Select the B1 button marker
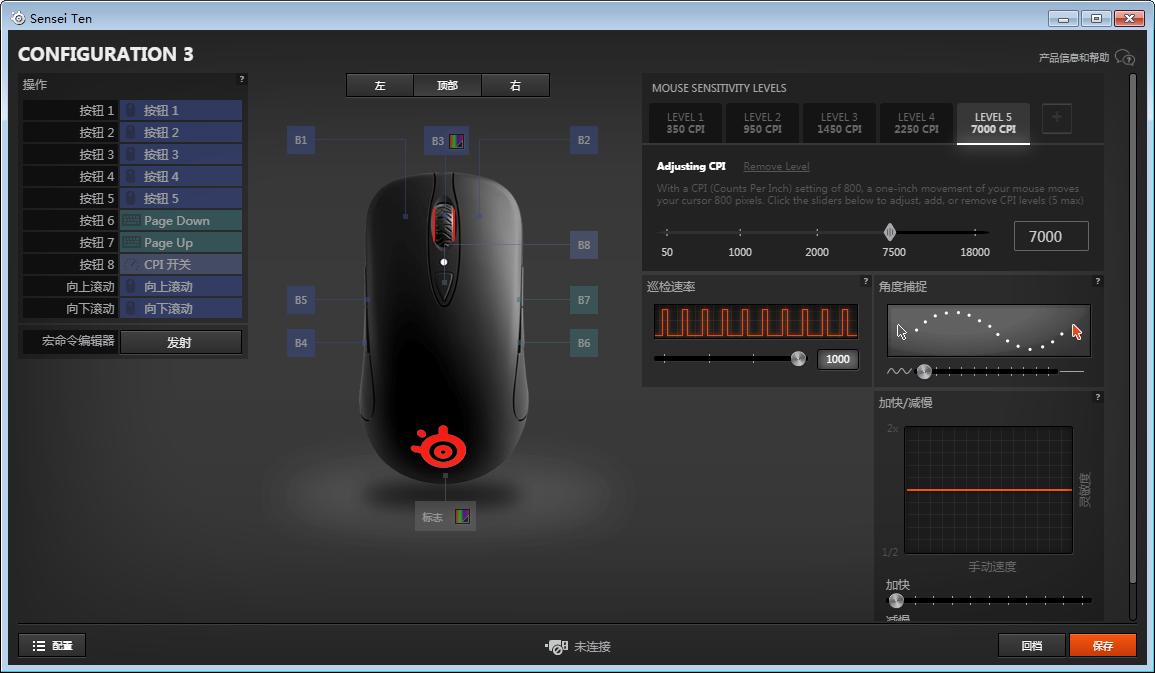Screen dimensions: 1155x673 [x=301, y=140]
